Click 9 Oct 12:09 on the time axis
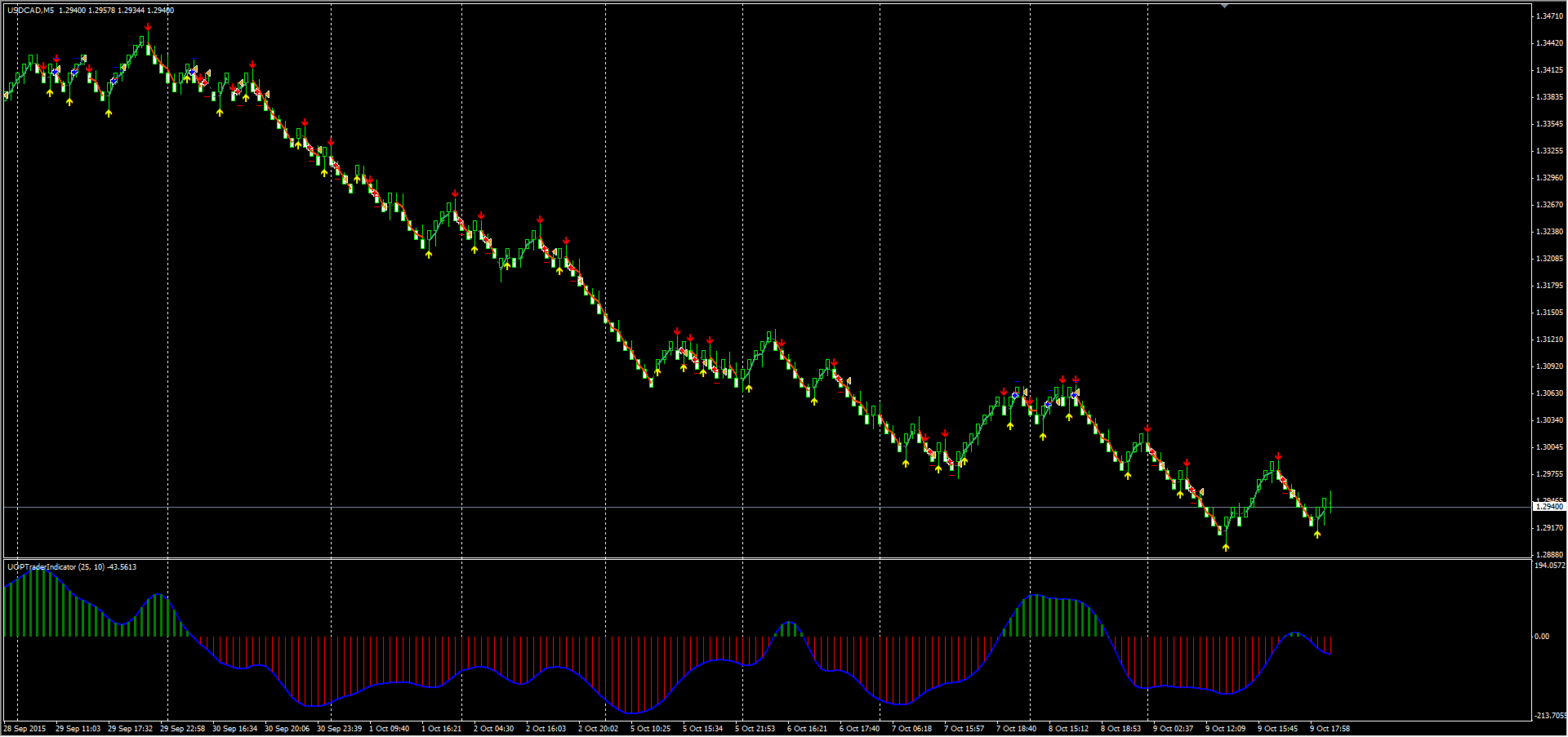The image size is (1568, 737). [x=1226, y=729]
